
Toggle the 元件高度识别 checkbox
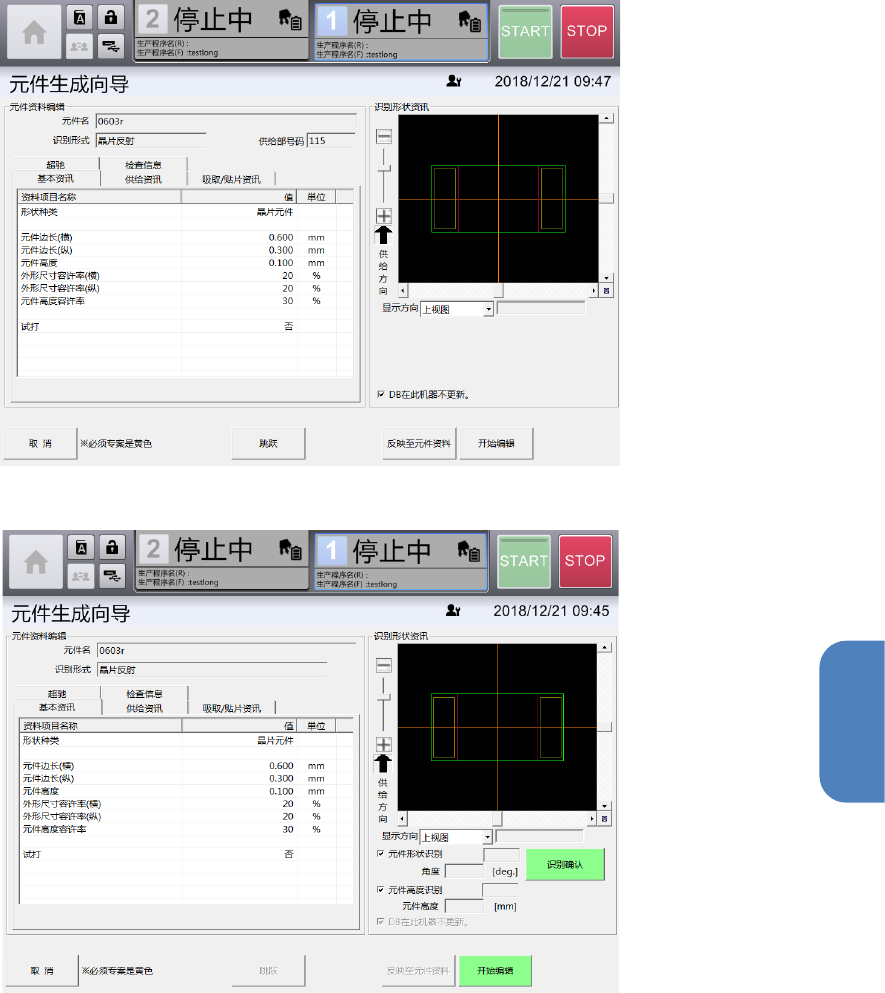[381, 890]
